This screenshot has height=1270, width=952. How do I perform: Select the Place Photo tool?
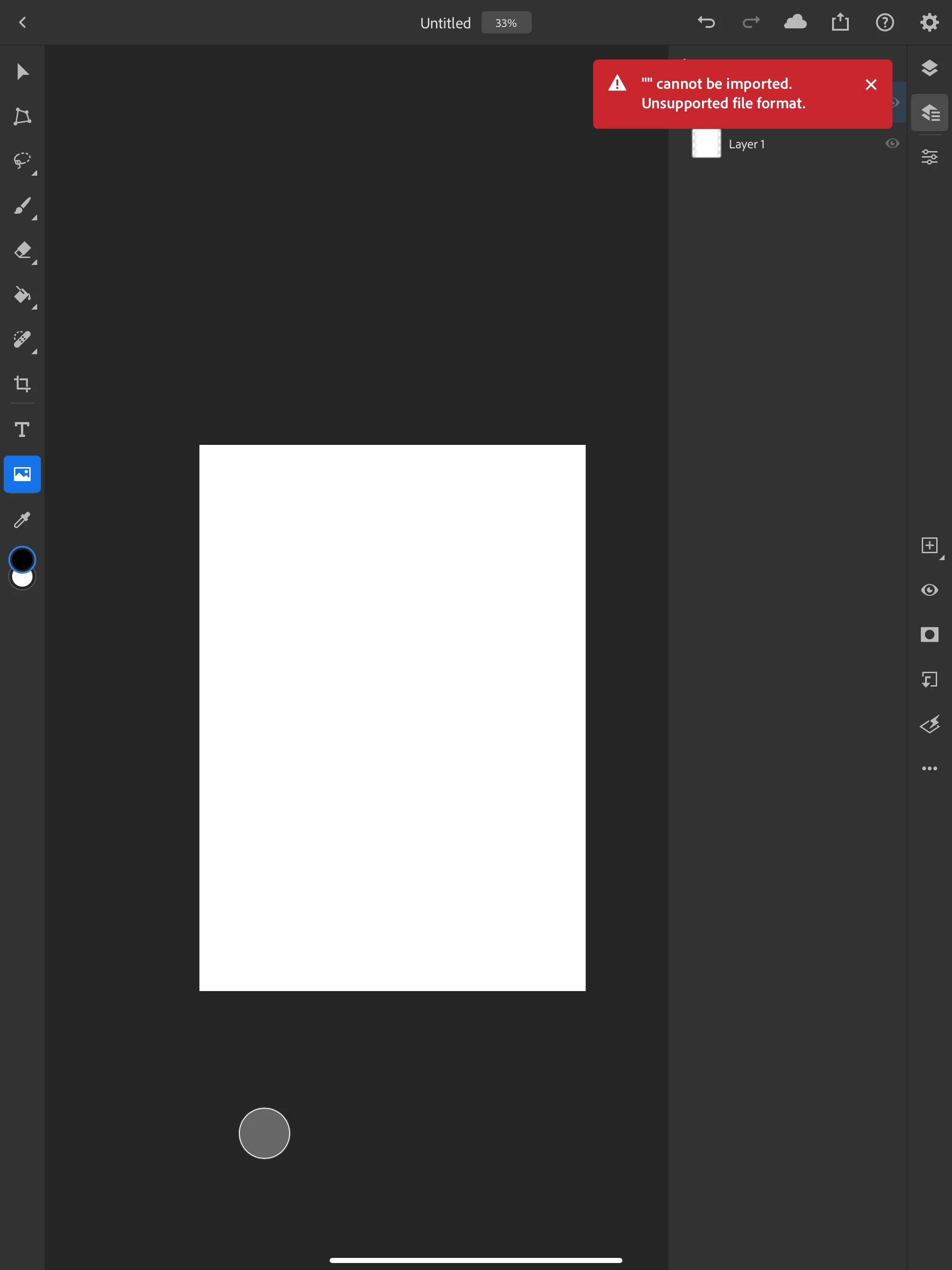(22, 474)
